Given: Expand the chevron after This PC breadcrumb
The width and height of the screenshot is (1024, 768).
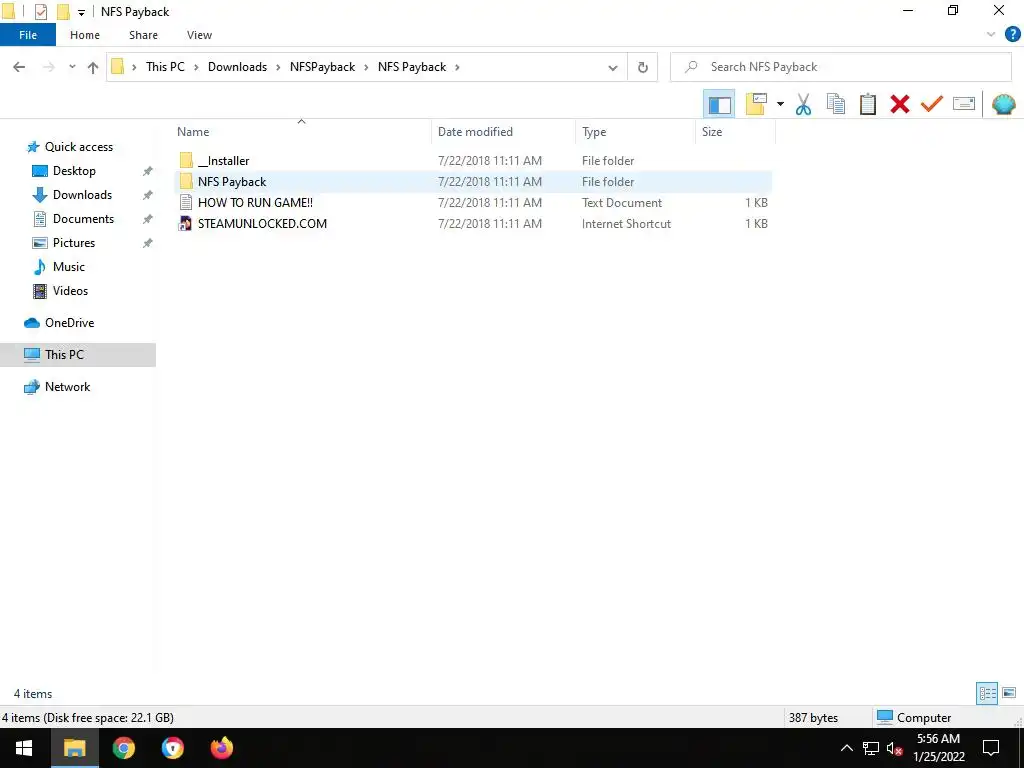Looking at the screenshot, I should point(196,67).
